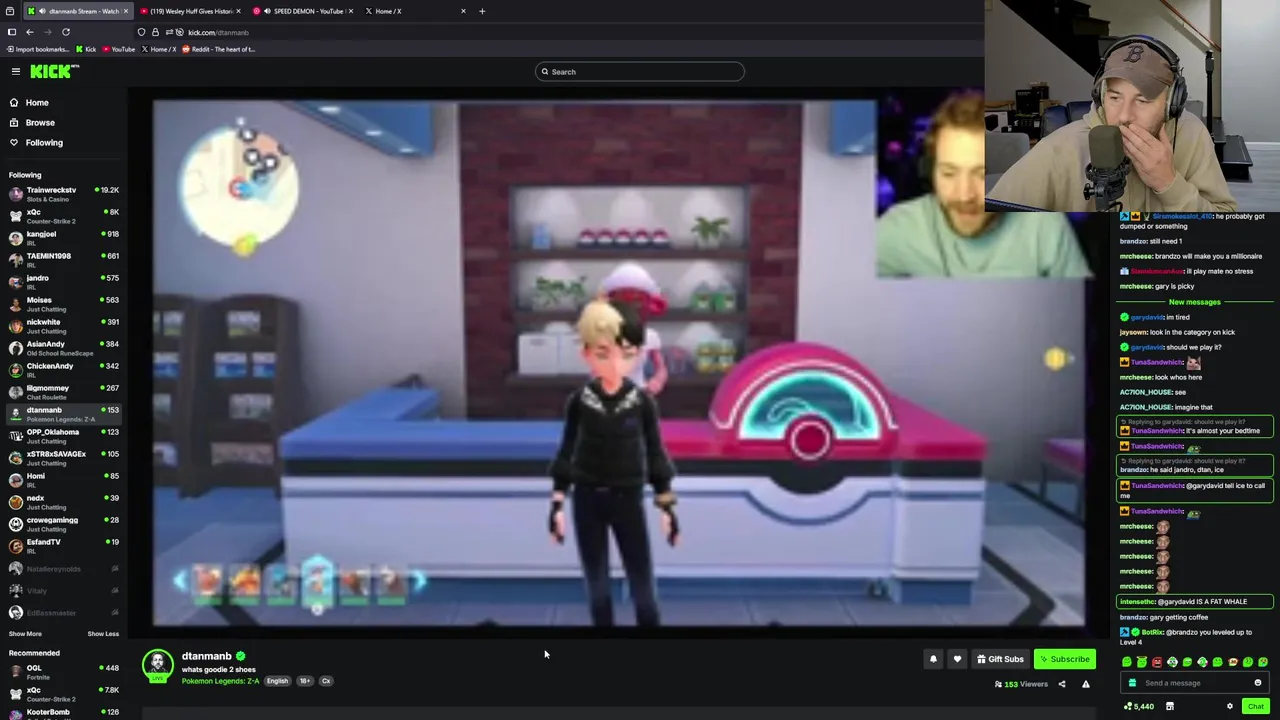Open the hamburger sidebar menu icon

click(x=16, y=71)
